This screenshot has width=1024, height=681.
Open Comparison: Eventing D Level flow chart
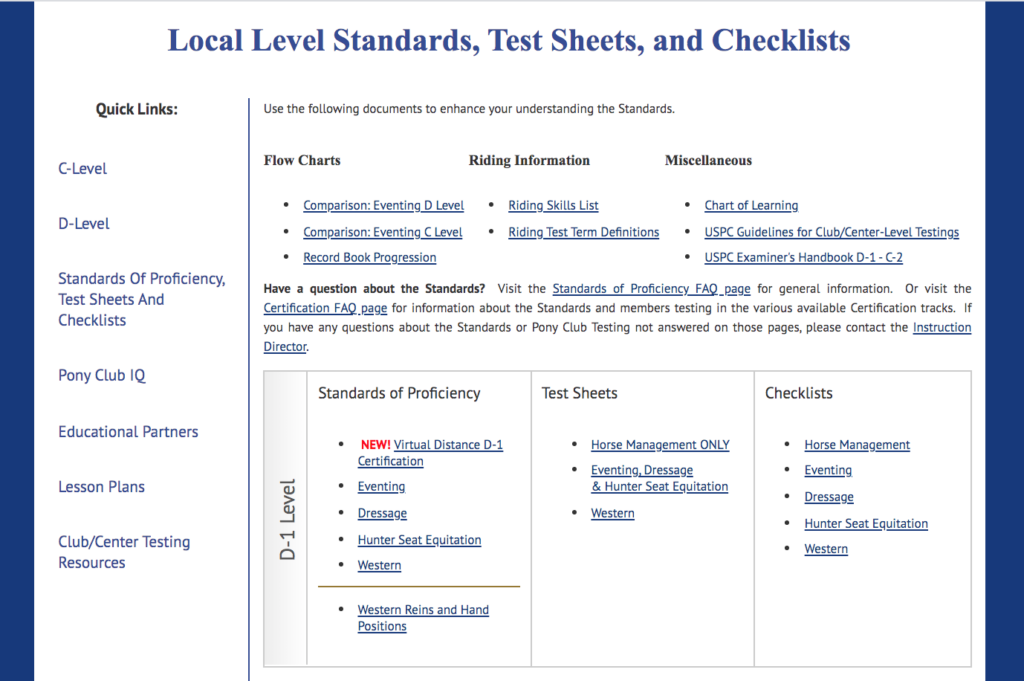[383, 205]
